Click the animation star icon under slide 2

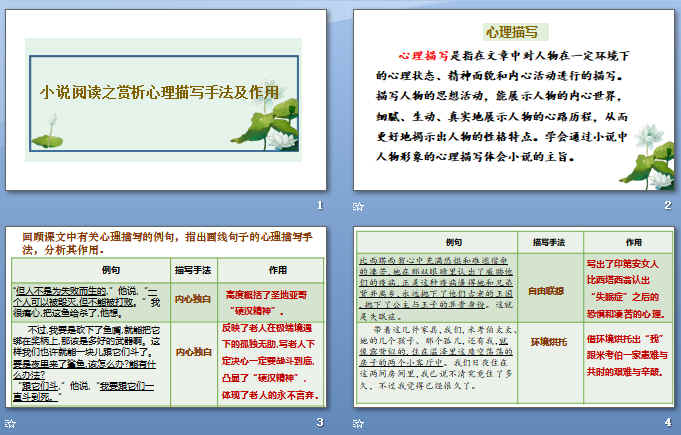(360, 206)
